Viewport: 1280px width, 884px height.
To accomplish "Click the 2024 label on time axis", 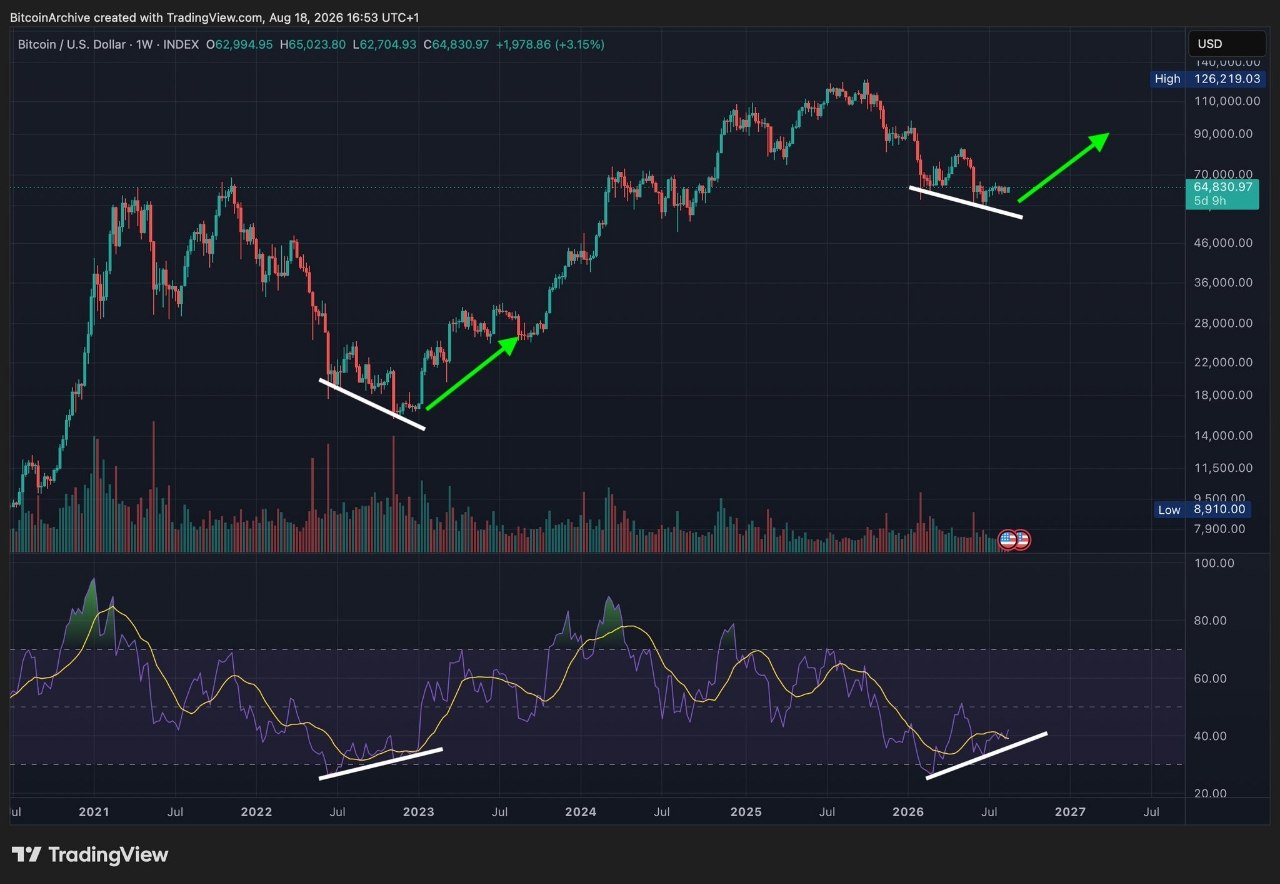I will pos(581,813).
